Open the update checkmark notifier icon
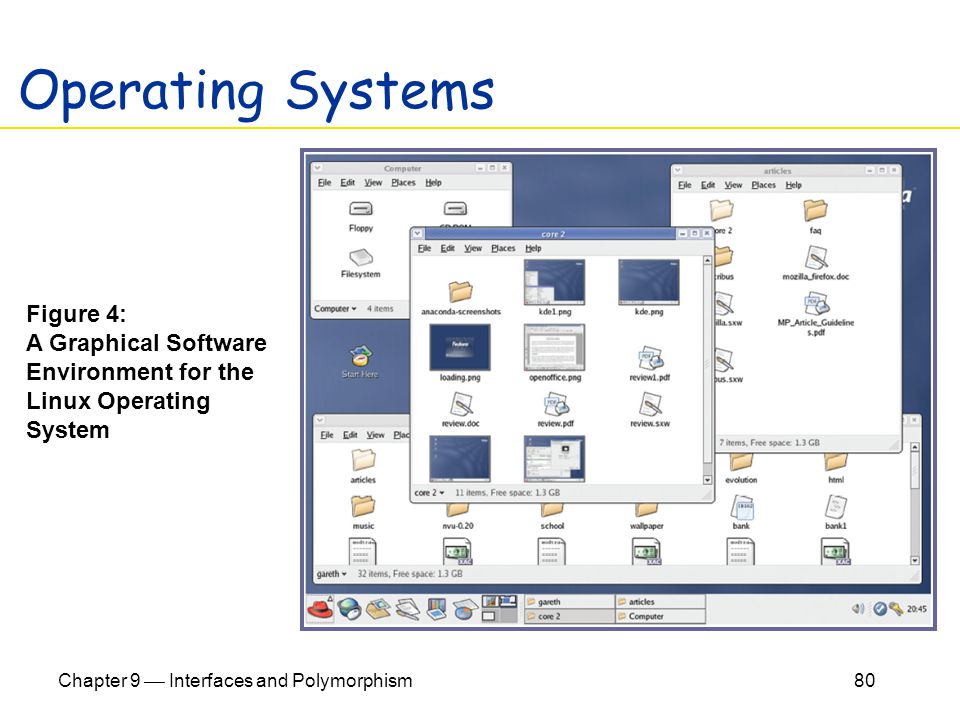 point(880,609)
